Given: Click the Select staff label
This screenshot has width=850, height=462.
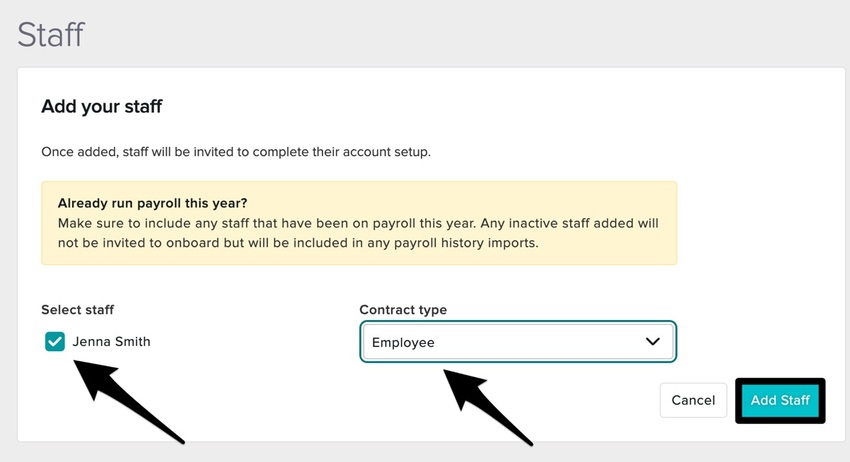Looking at the screenshot, I should click(85, 310).
